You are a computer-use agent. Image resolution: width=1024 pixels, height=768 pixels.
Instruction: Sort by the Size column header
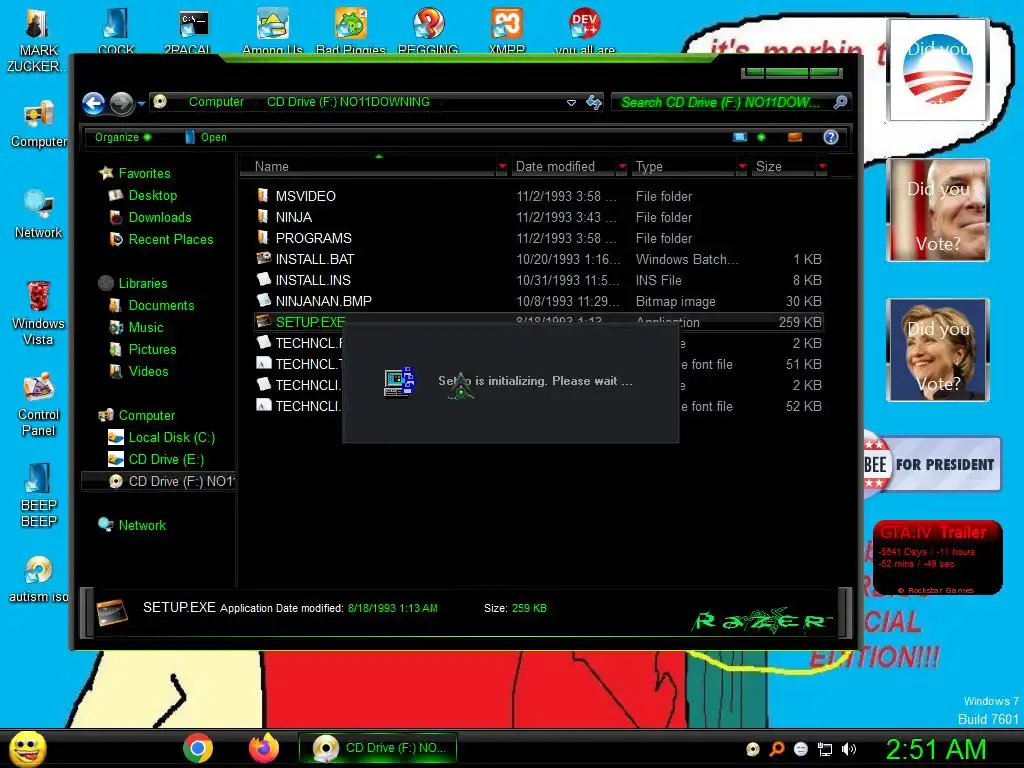(783, 167)
